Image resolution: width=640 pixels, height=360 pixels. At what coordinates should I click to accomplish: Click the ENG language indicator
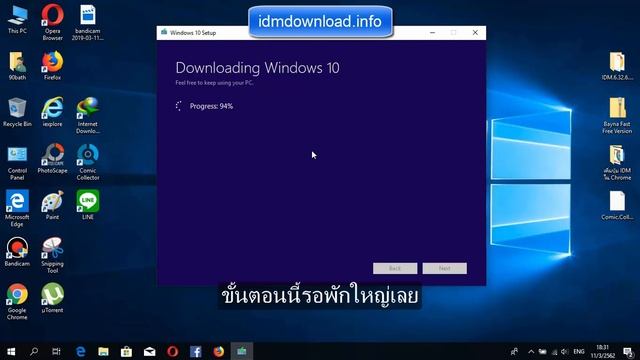click(x=579, y=351)
